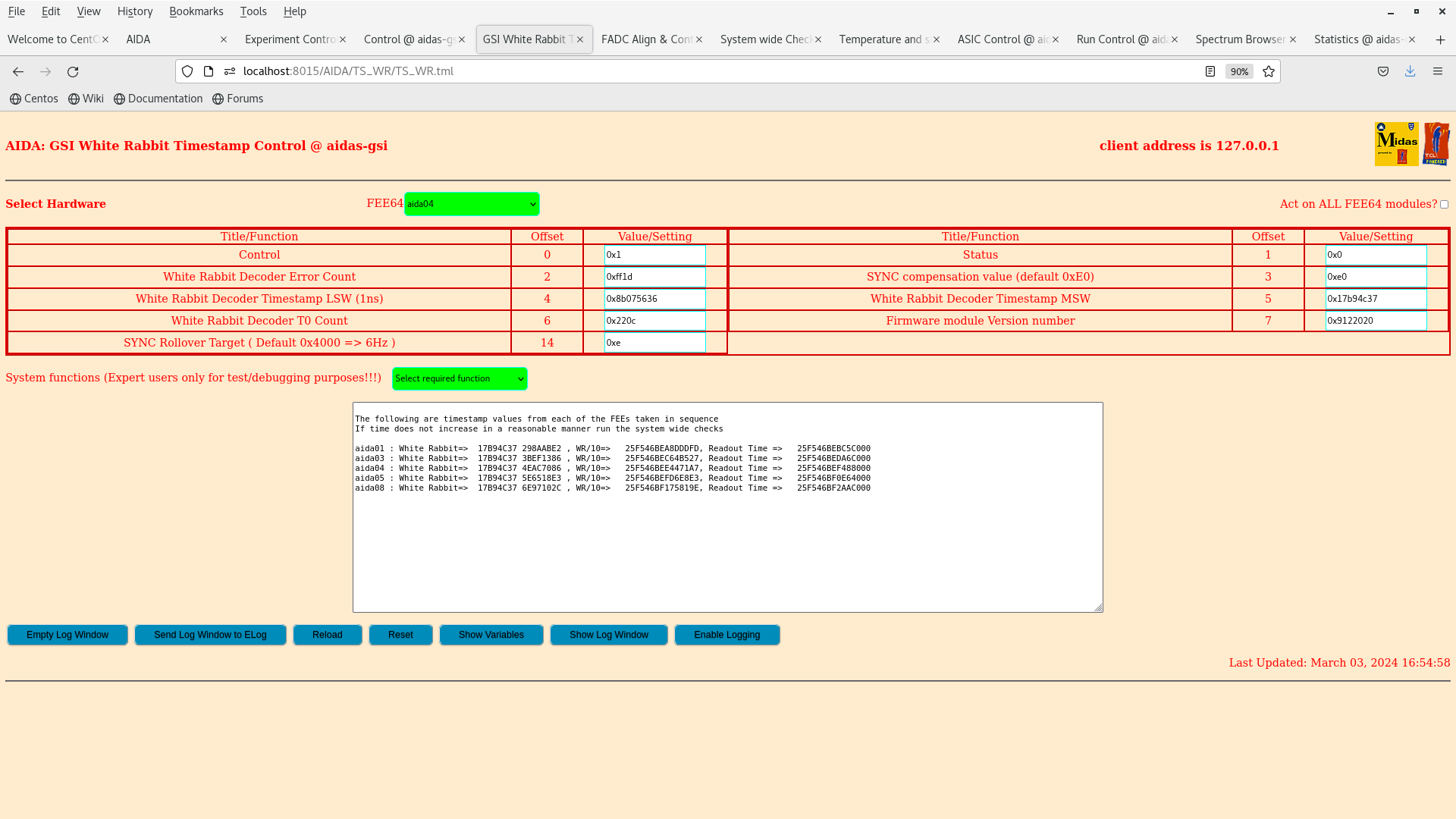Expand Select required function dropdown
This screenshot has width=1456, height=819.
point(460,378)
